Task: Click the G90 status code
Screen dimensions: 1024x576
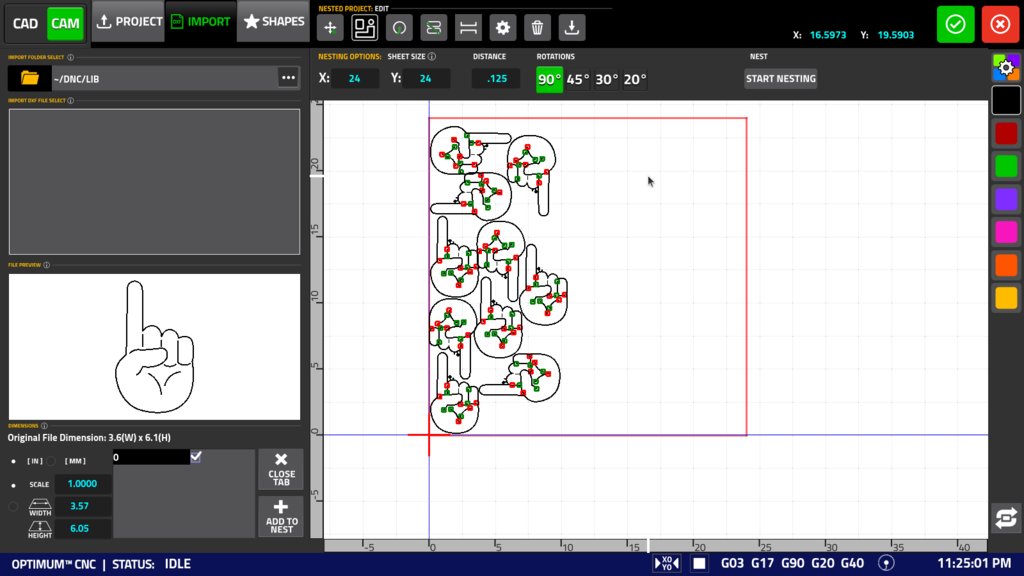Action: click(x=792, y=563)
